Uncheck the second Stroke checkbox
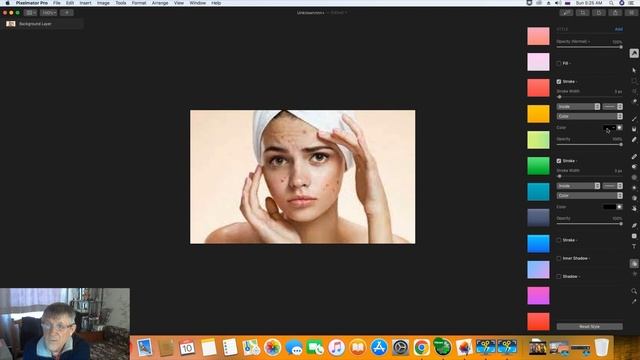 (x=559, y=161)
